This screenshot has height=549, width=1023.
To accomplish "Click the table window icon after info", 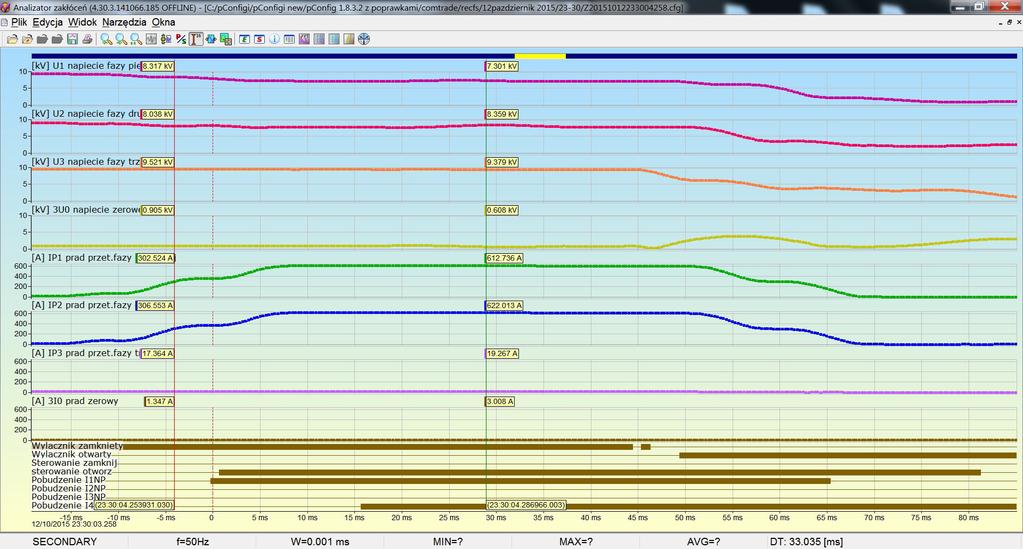I will click(289, 39).
